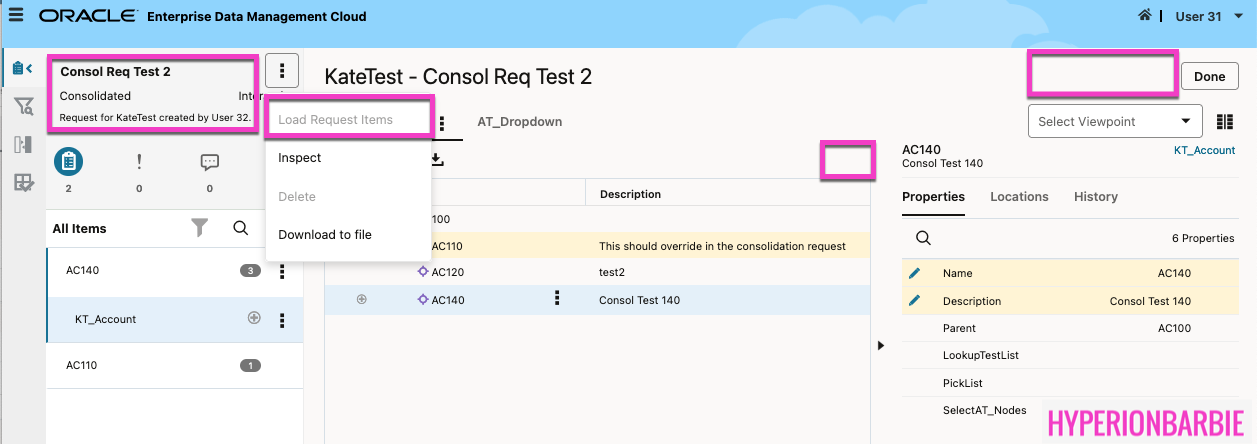This screenshot has height=444, width=1257.
Task: Toggle side-by-side layout columns icon
Action: 1225,121
